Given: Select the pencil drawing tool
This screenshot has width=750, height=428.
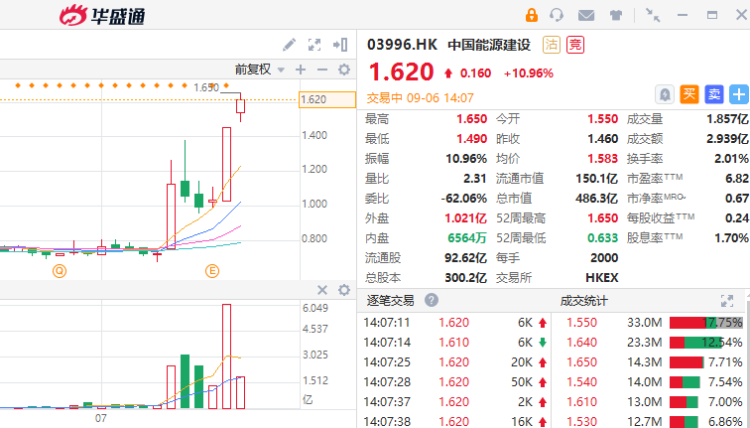Looking at the screenshot, I should (289, 45).
